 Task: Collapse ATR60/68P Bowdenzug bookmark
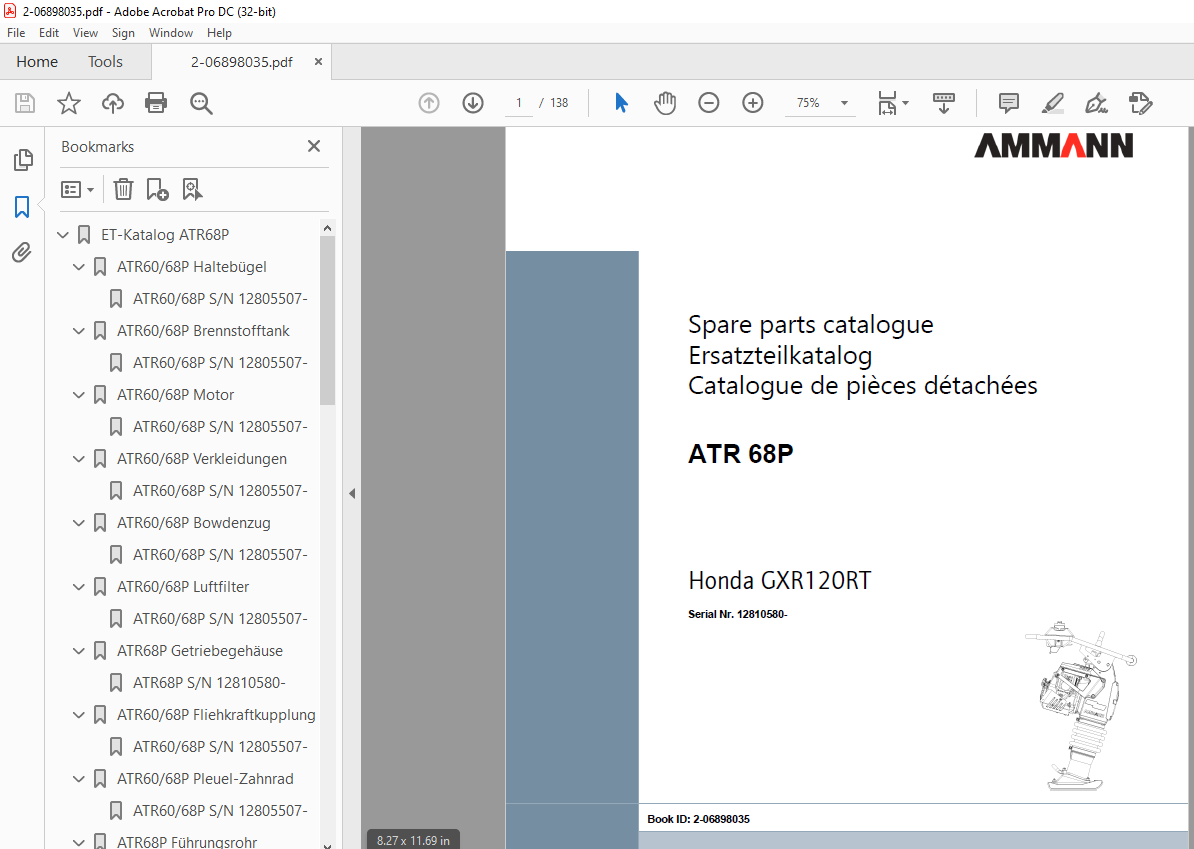78,522
